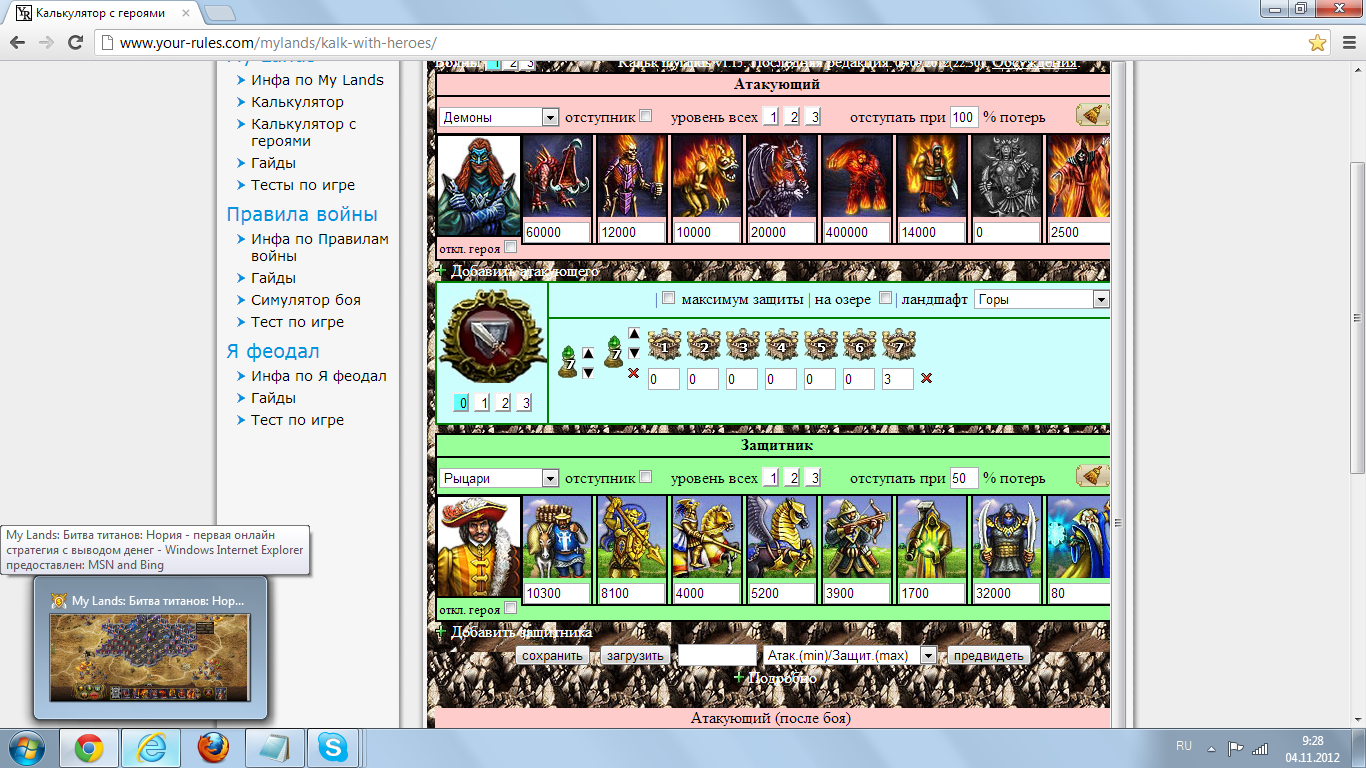Select golden rider unit icon above 4000
Screen dimensions: 1366x768
[707, 537]
